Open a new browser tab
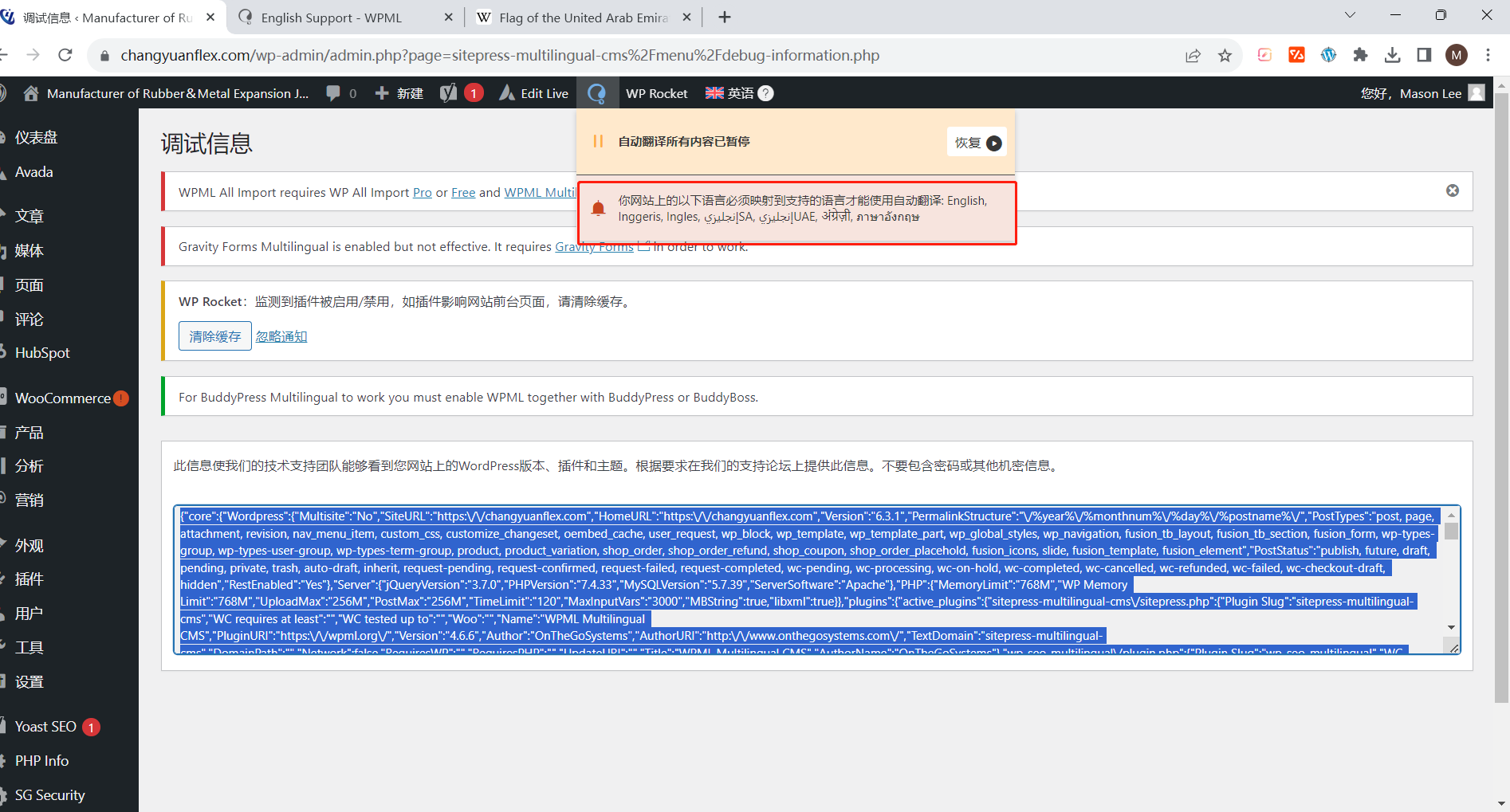Image resolution: width=1510 pixels, height=812 pixels. [x=724, y=18]
